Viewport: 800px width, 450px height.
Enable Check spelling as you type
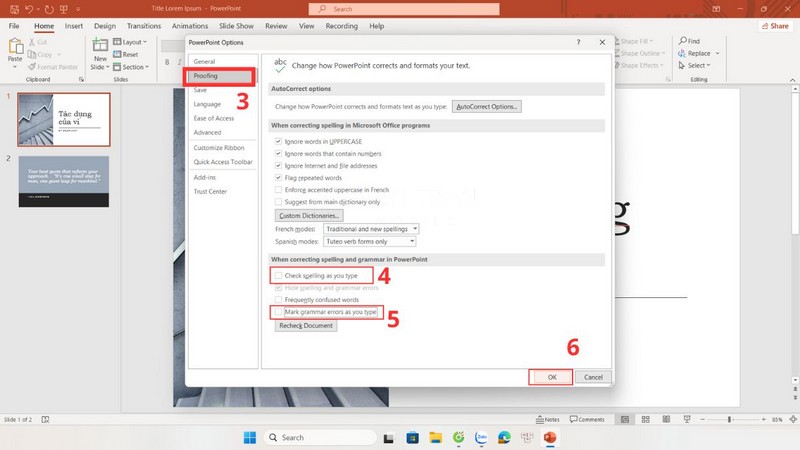click(278, 274)
